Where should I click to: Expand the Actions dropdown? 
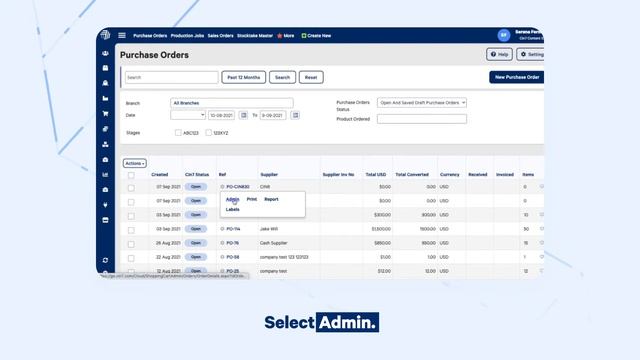[135, 163]
